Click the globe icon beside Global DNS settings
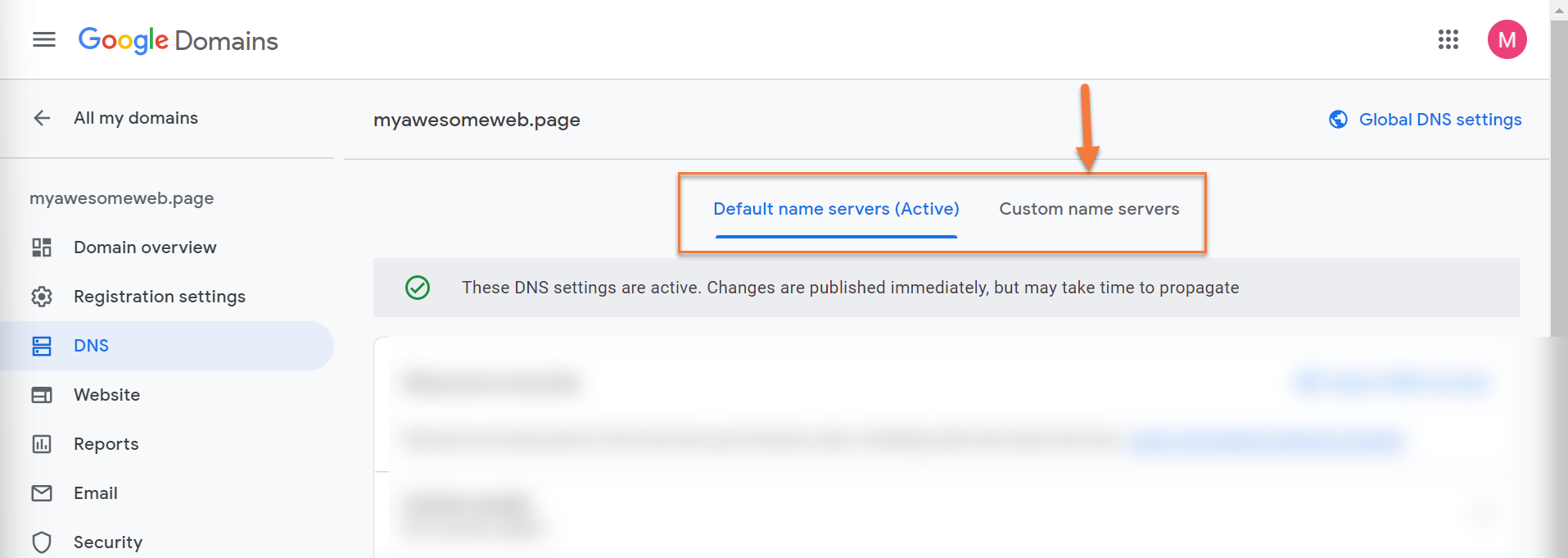 tap(1338, 120)
